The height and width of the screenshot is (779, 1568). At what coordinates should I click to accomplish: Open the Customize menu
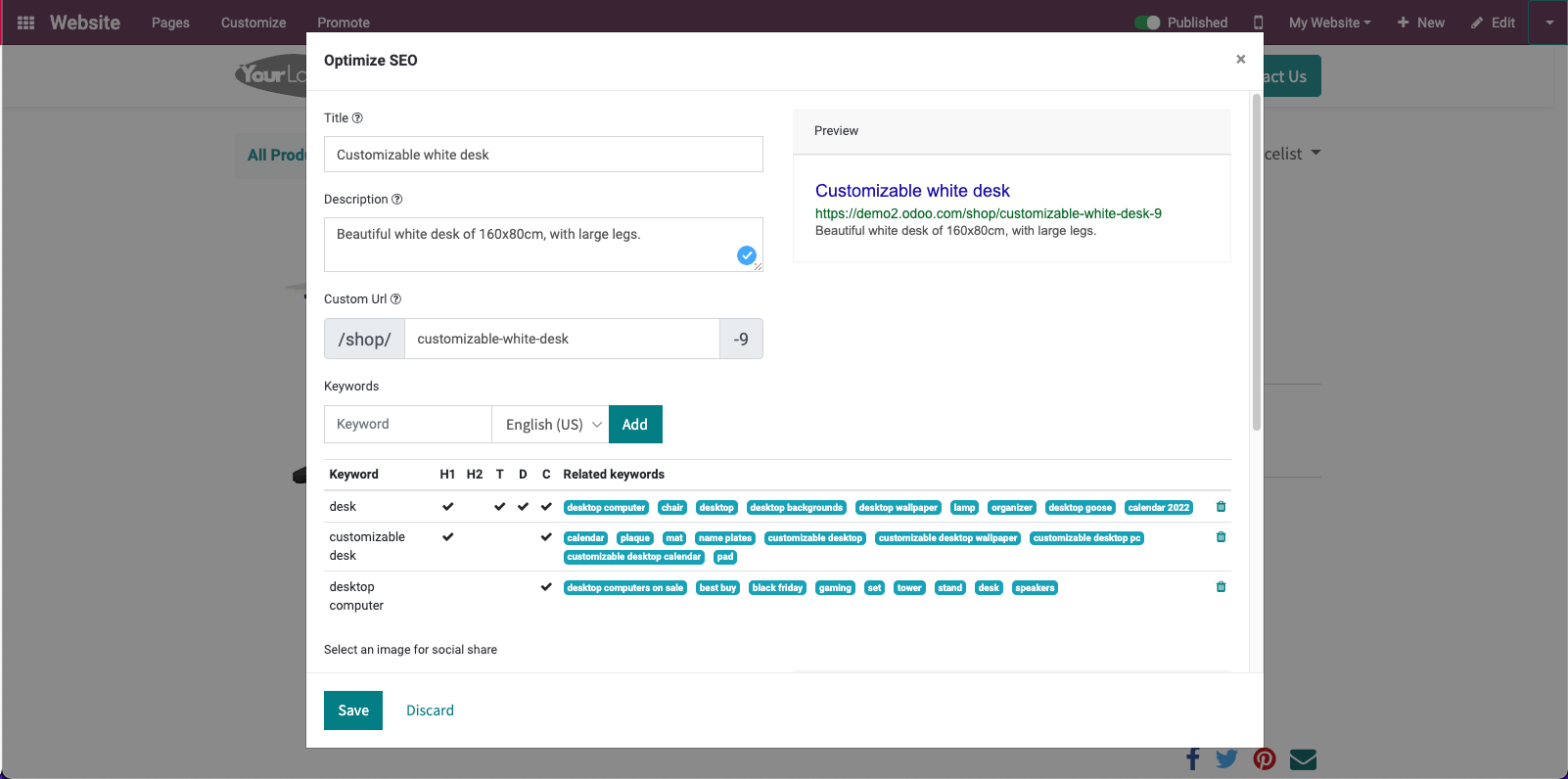point(254,23)
